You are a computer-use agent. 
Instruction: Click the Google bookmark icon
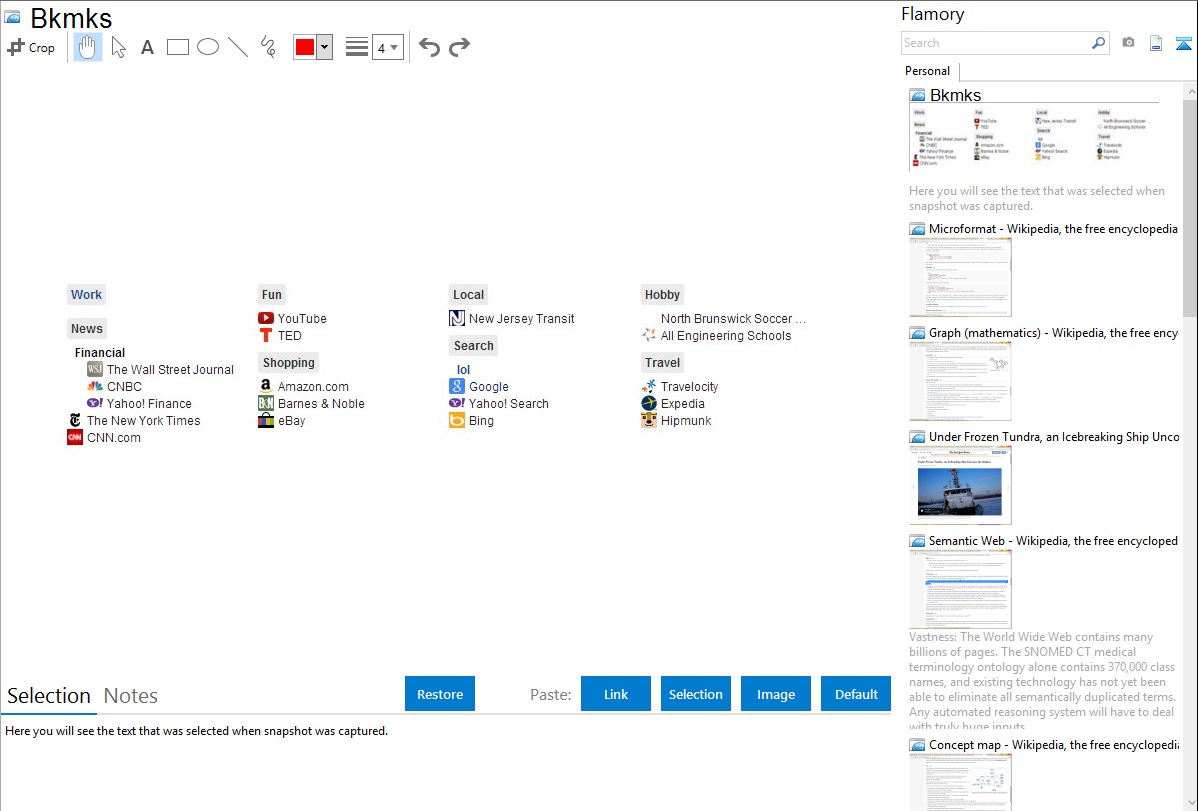coord(457,386)
